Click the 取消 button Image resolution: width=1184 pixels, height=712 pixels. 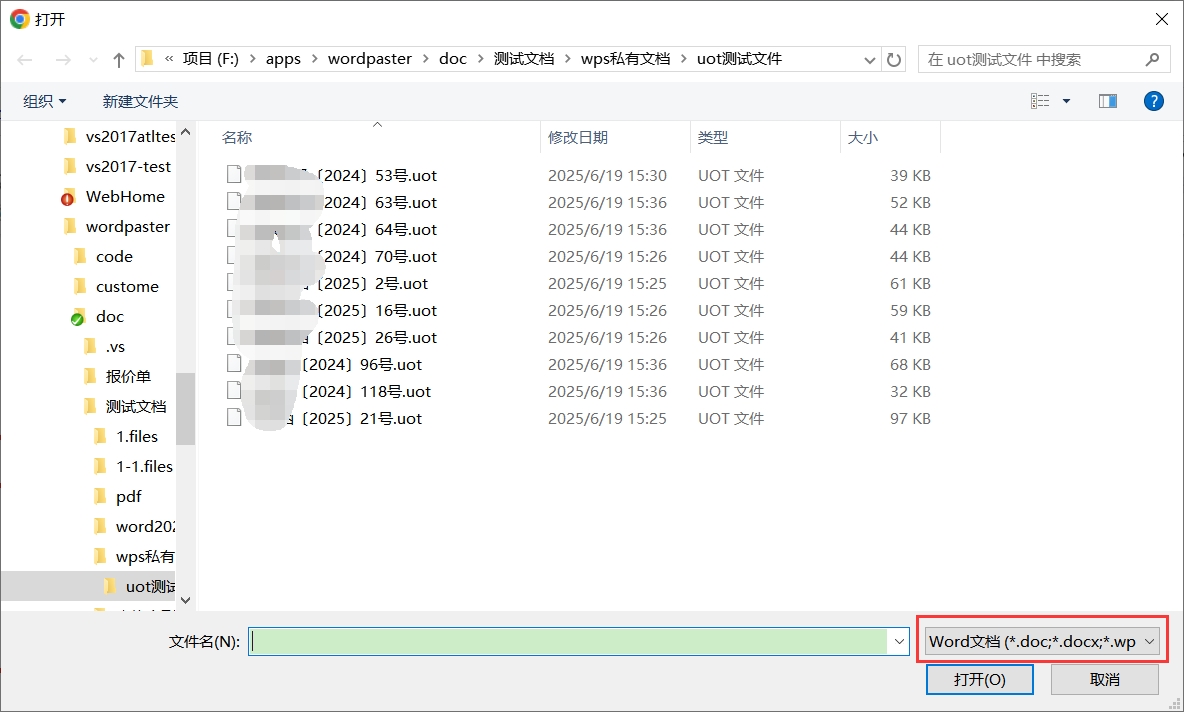click(1105, 680)
